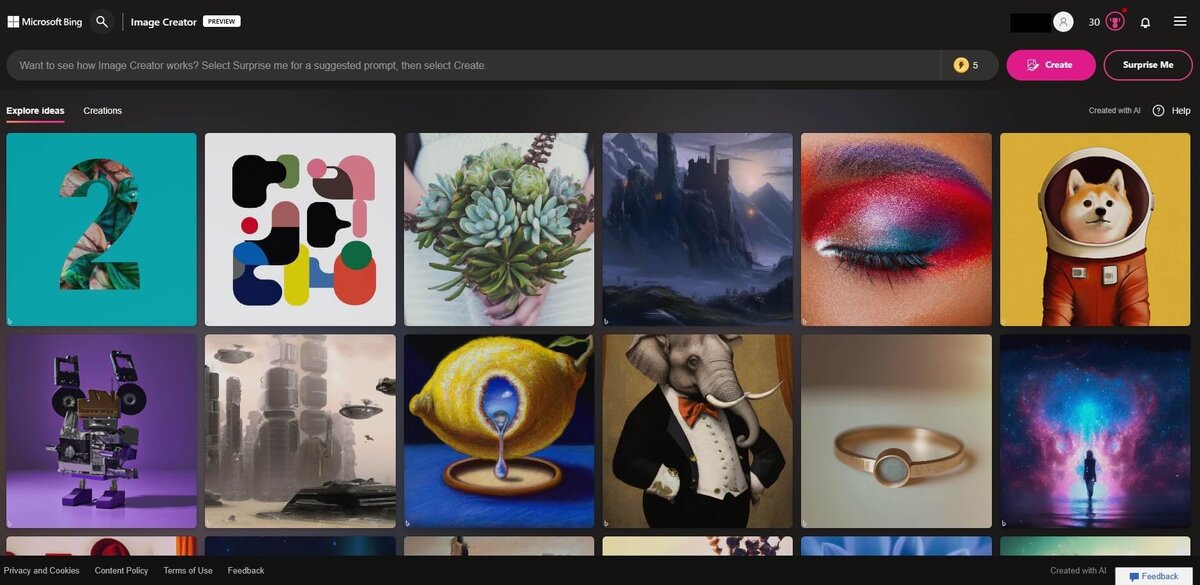Click the Help question mark icon
Viewport: 1200px width, 585px height.
click(x=1158, y=111)
